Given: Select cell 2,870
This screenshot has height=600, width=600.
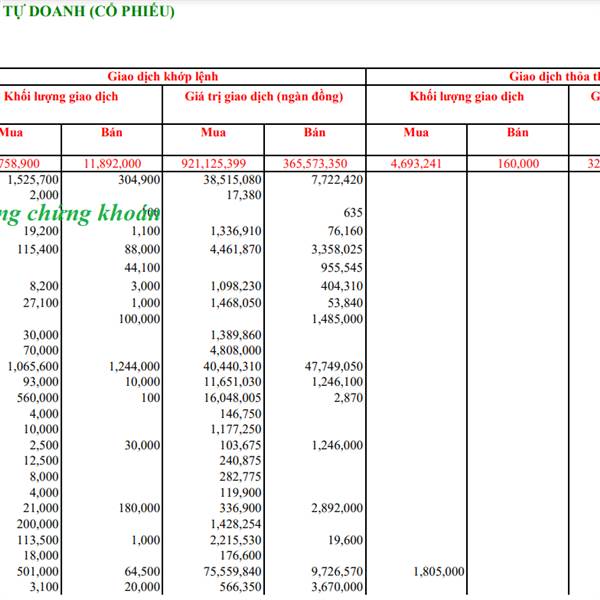Looking at the screenshot, I should pos(348,398).
